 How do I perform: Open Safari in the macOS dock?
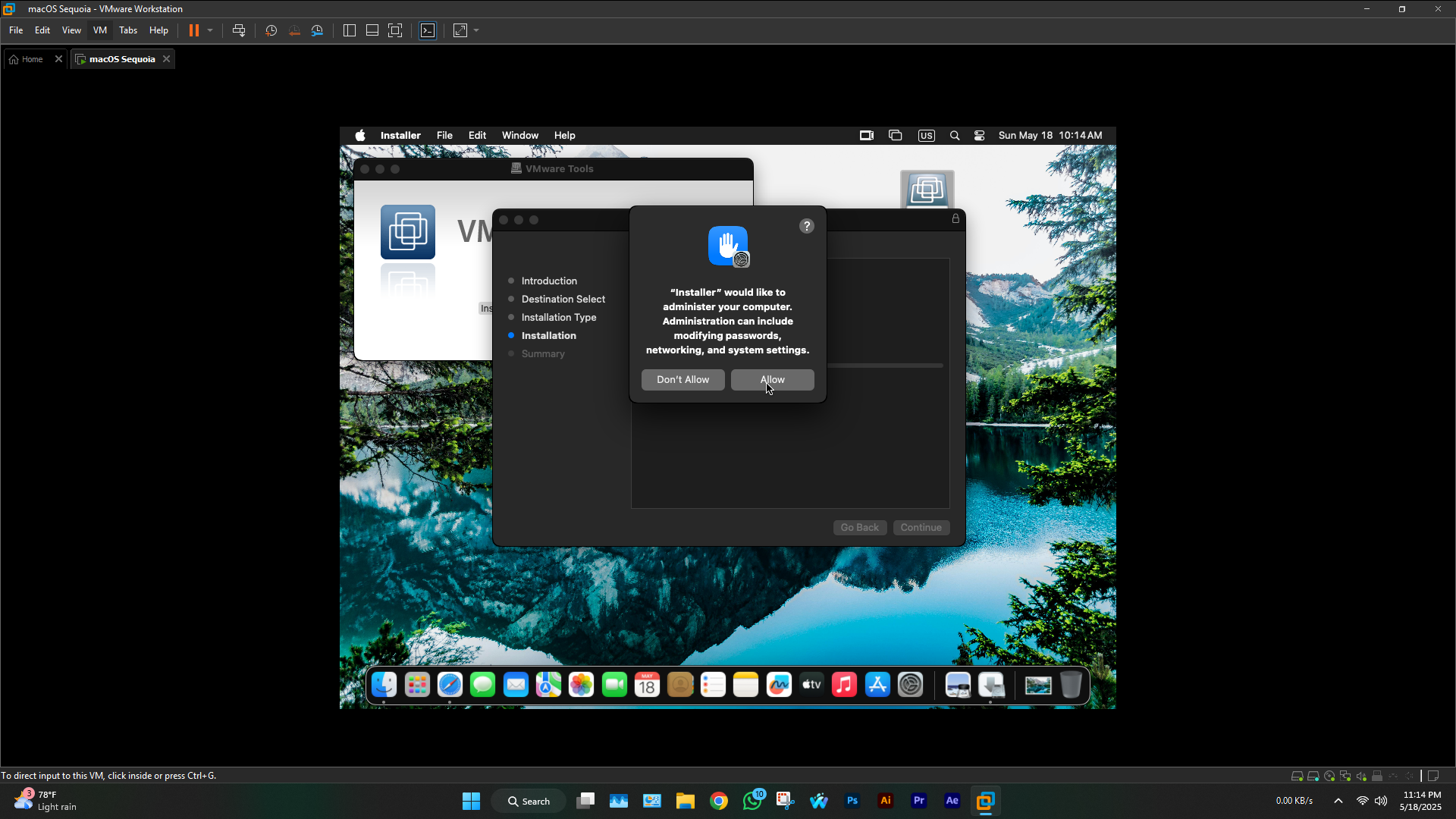(x=450, y=685)
